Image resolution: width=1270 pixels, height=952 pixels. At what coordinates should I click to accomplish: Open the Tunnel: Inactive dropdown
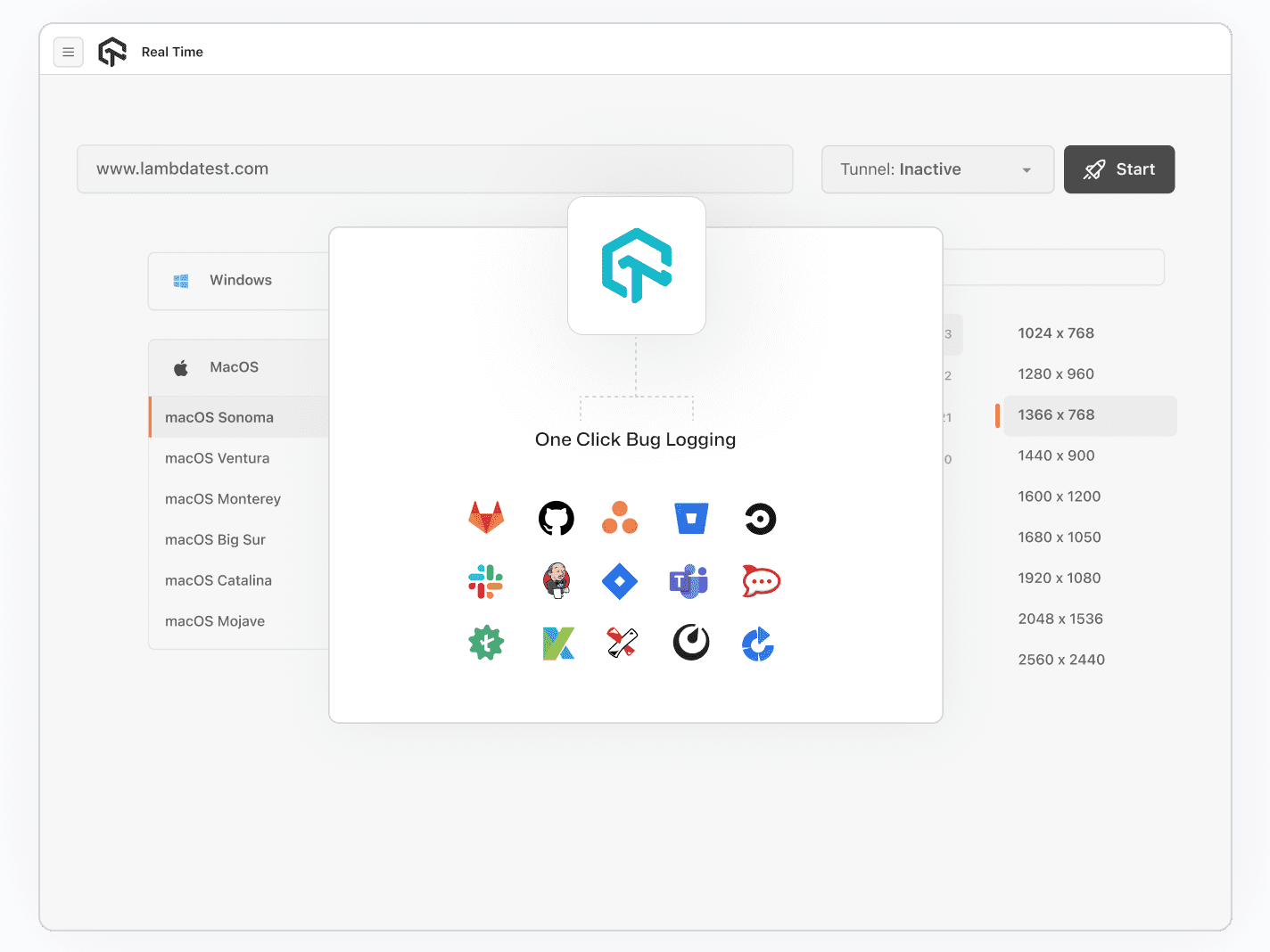tap(937, 169)
